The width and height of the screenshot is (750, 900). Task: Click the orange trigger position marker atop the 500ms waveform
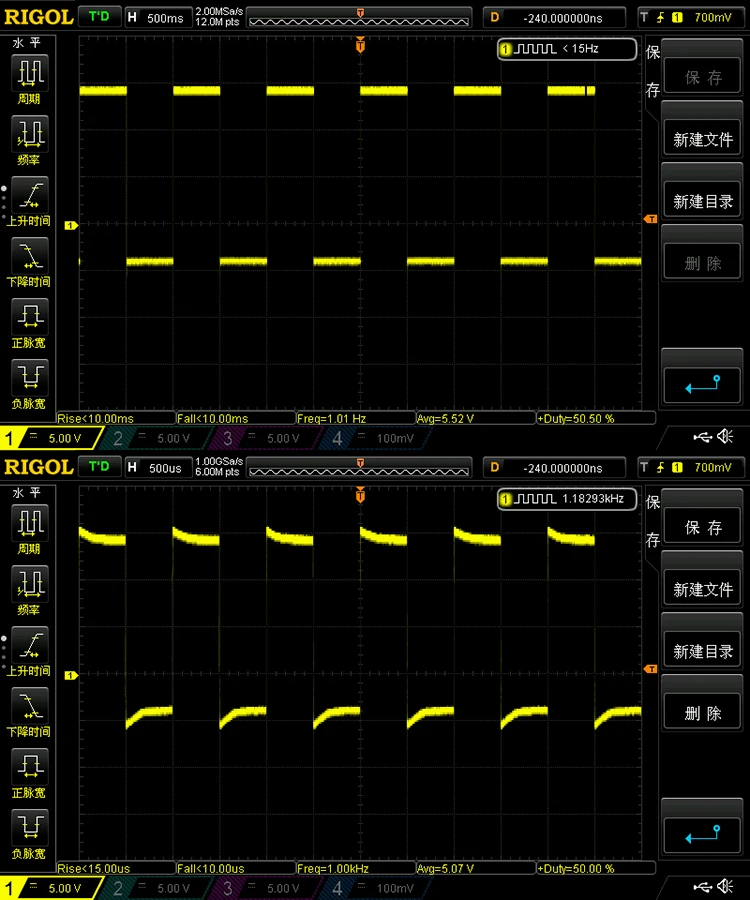pyautogui.click(x=360, y=45)
